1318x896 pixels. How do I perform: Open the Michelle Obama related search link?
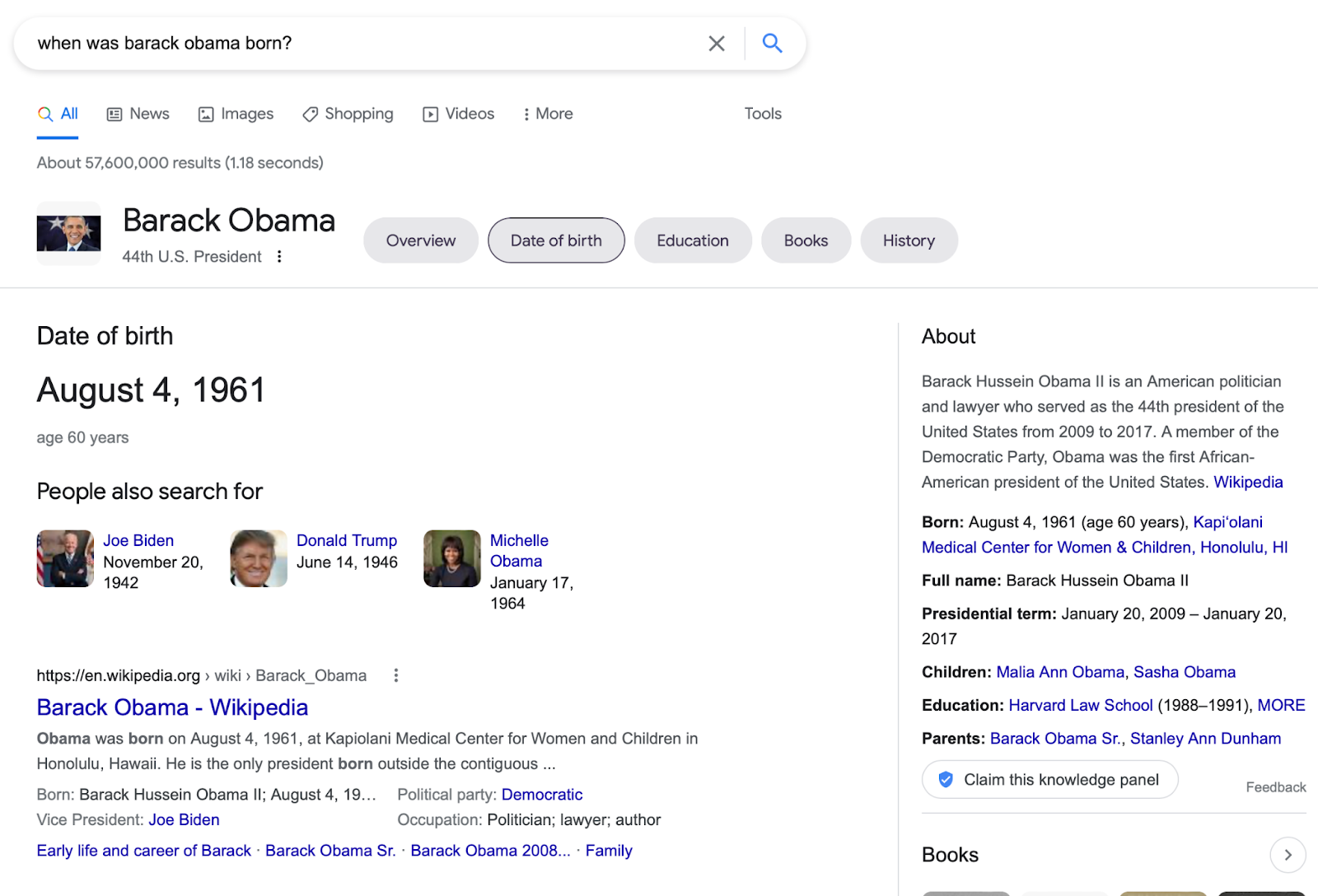(x=519, y=551)
